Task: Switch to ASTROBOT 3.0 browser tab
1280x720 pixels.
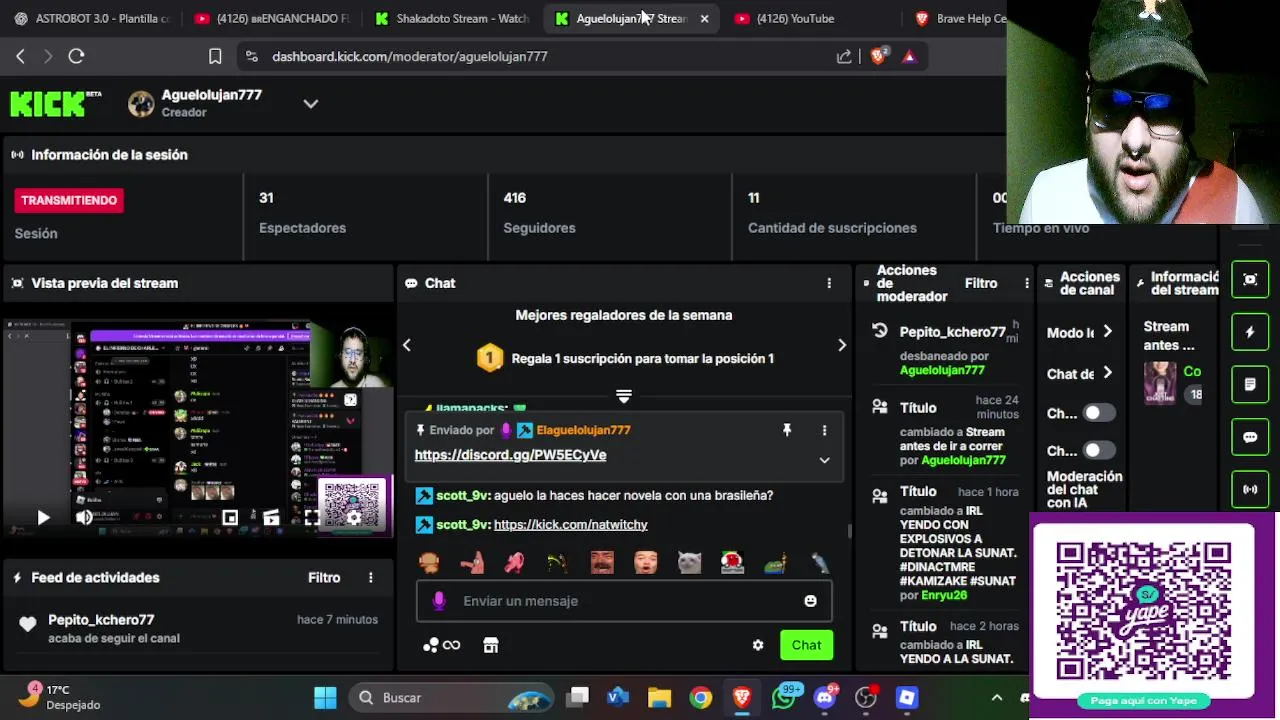Action: [x=92, y=18]
